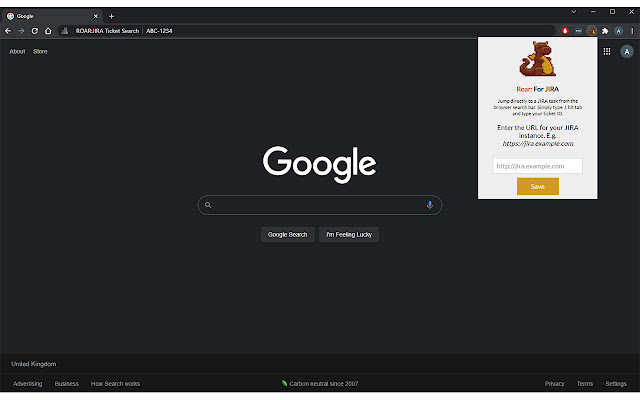Viewport: 640px width, 400px height.
Task: Click 'https://jira.example.com' example text
Action: (538, 144)
